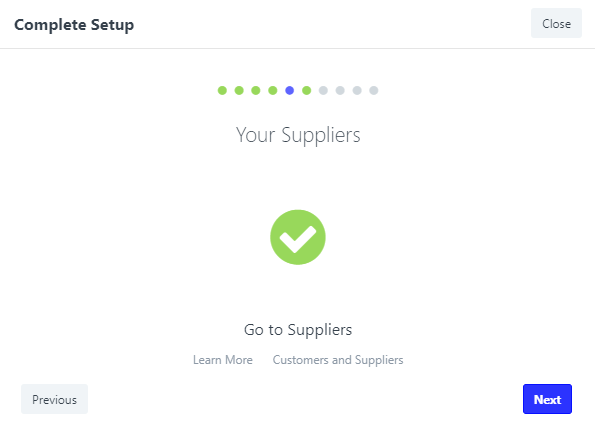Open Customers and Suppliers documentation link
This screenshot has width=595, height=428.
[x=338, y=360]
